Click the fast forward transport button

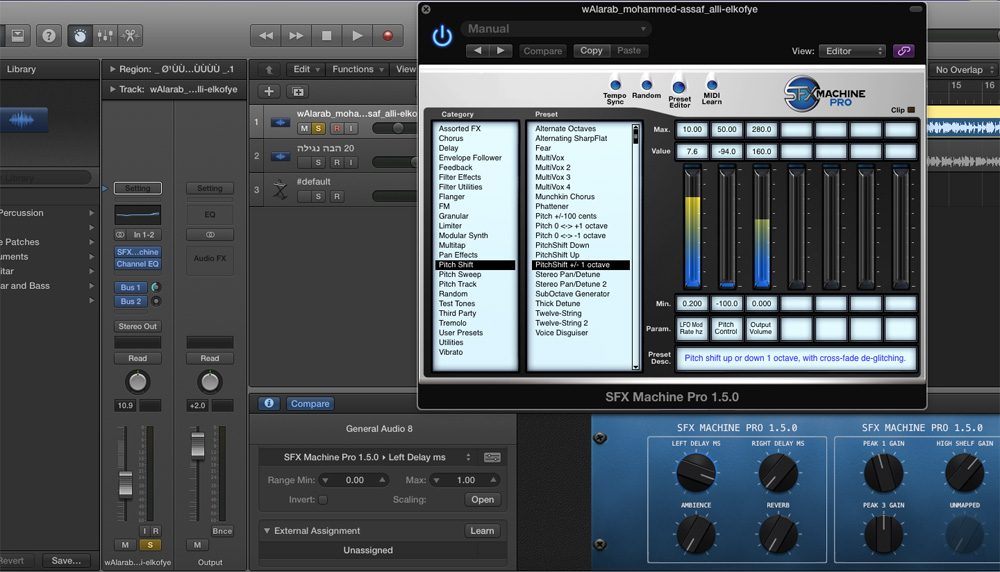tap(296, 36)
